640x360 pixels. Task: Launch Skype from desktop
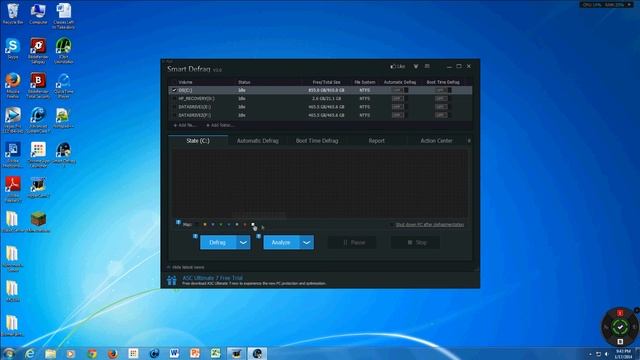pyautogui.click(x=13, y=49)
